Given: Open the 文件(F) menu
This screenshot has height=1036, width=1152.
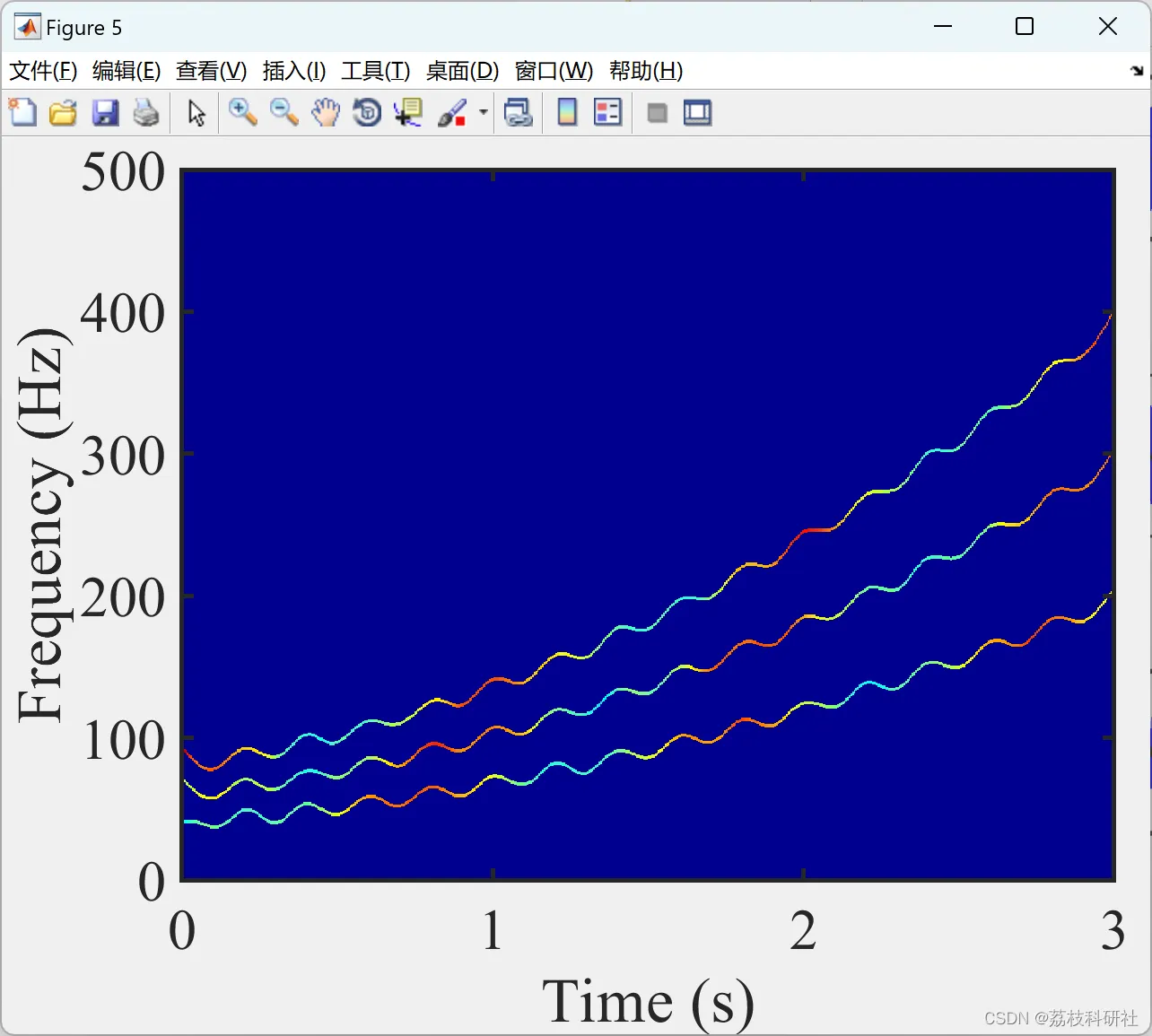Looking at the screenshot, I should [43, 71].
